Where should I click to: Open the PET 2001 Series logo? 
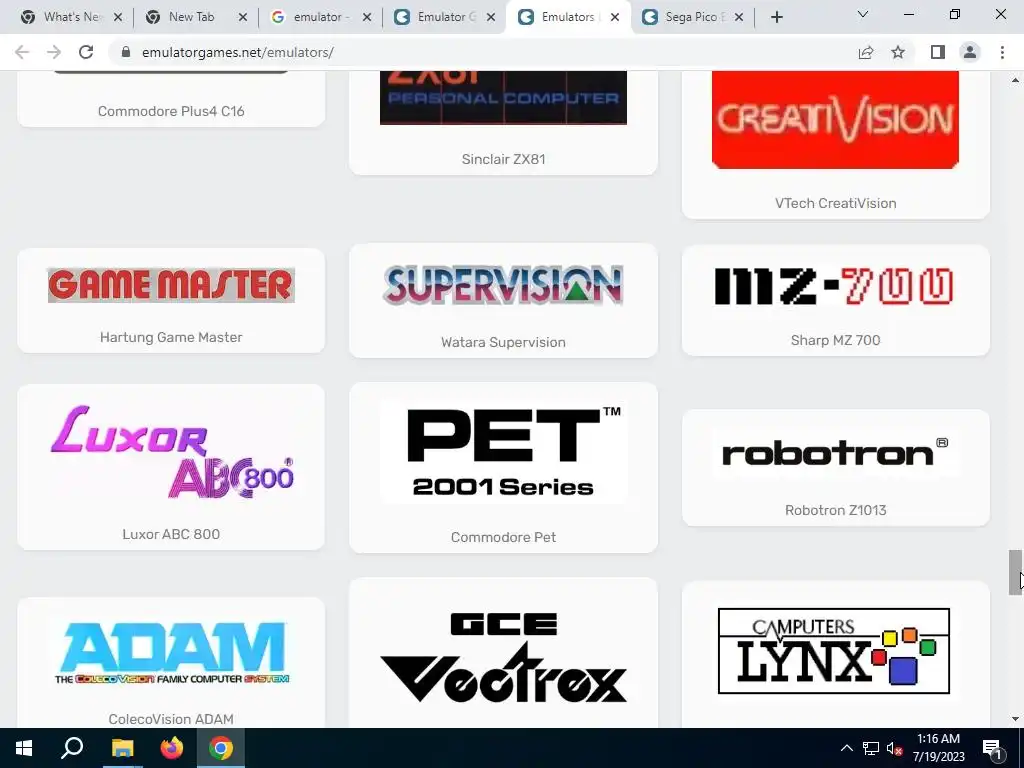pyautogui.click(x=503, y=452)
